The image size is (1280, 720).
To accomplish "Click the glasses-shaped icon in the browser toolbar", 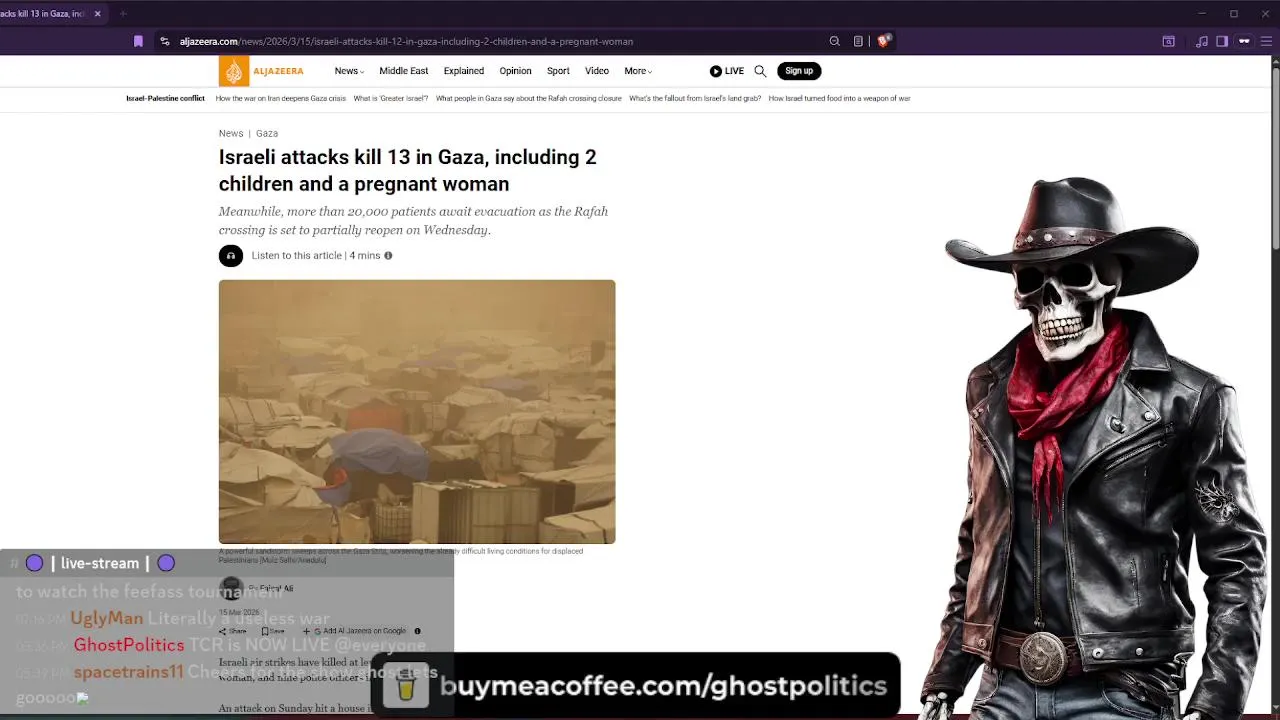I will [x=1244, y=41].
